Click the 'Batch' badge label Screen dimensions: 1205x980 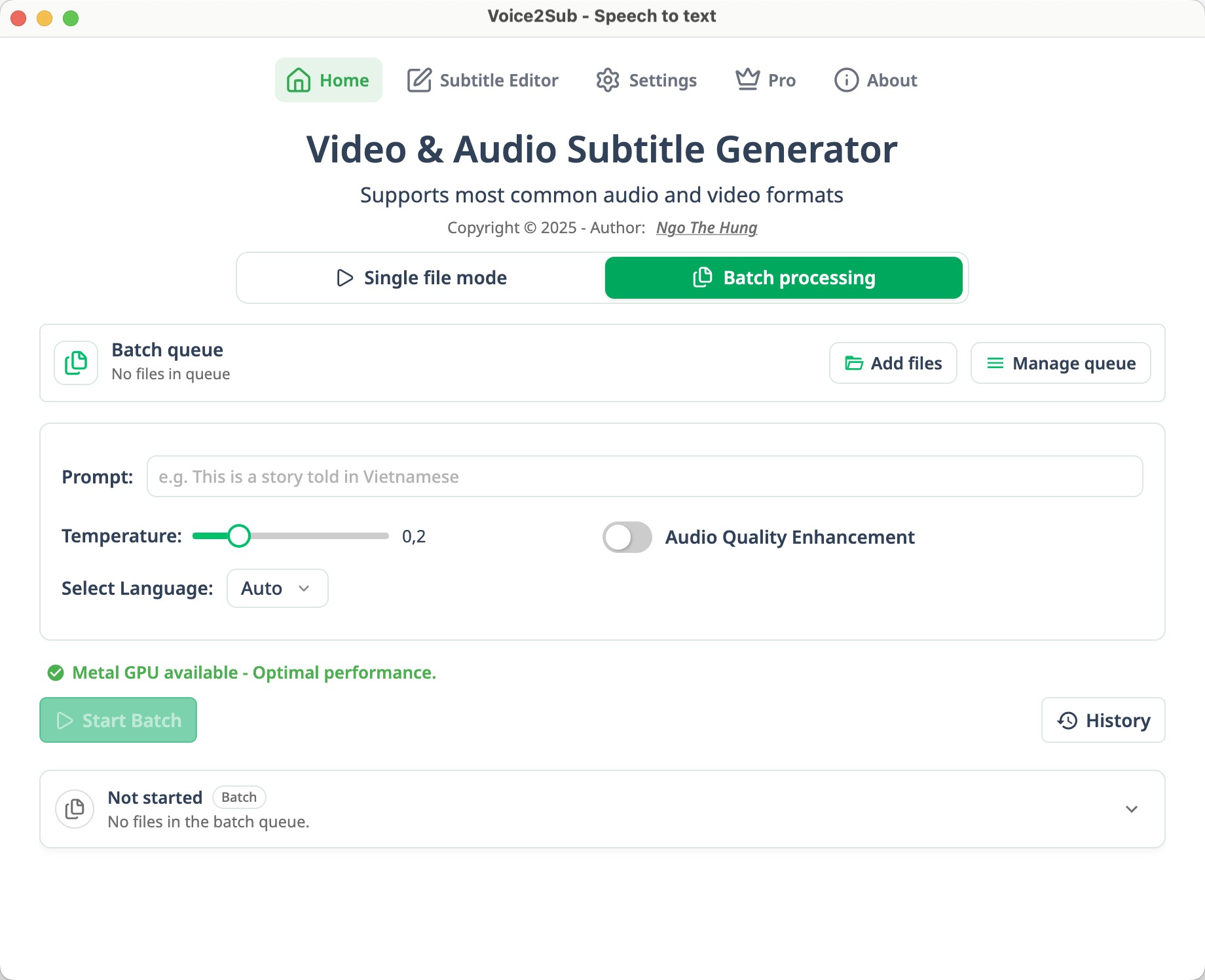239,797
